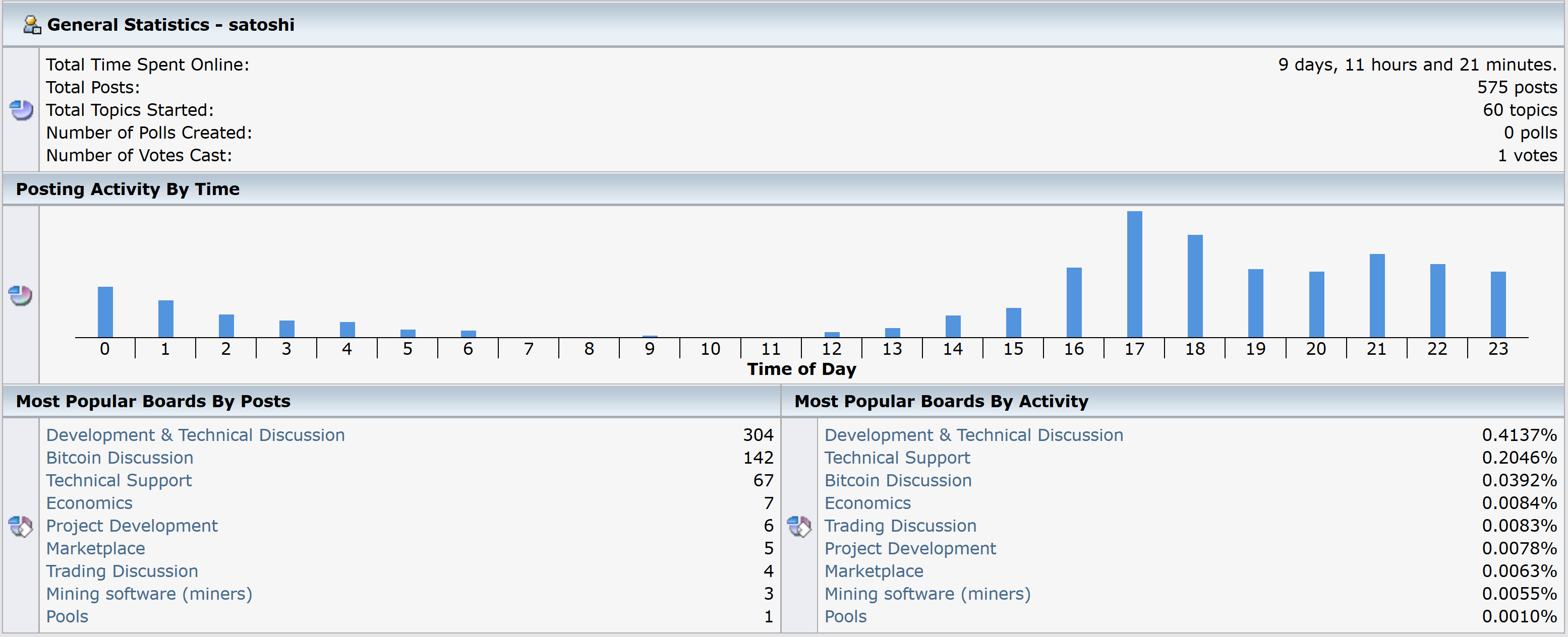The height and width of the screenshot is (637, 1568).
Task: Click the 'Most Popular Boards By Activity' header
Action: click(941, 402)
